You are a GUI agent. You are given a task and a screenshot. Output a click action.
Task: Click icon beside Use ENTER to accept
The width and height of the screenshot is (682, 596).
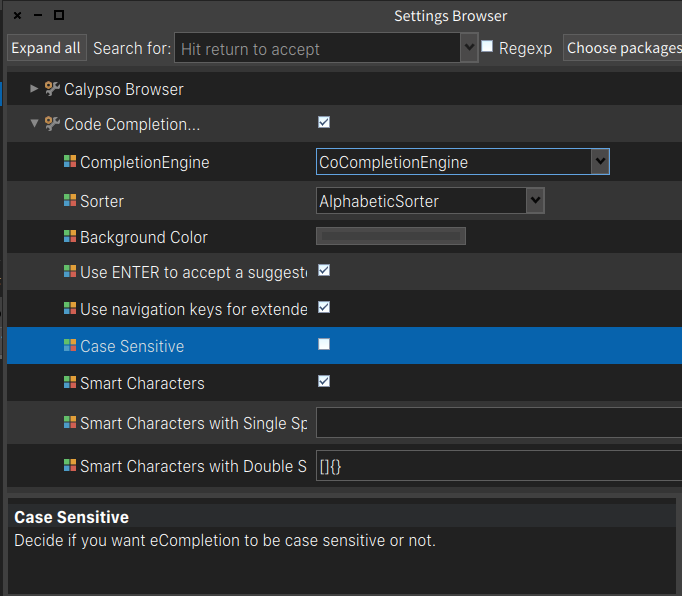(x=69, y=272)
